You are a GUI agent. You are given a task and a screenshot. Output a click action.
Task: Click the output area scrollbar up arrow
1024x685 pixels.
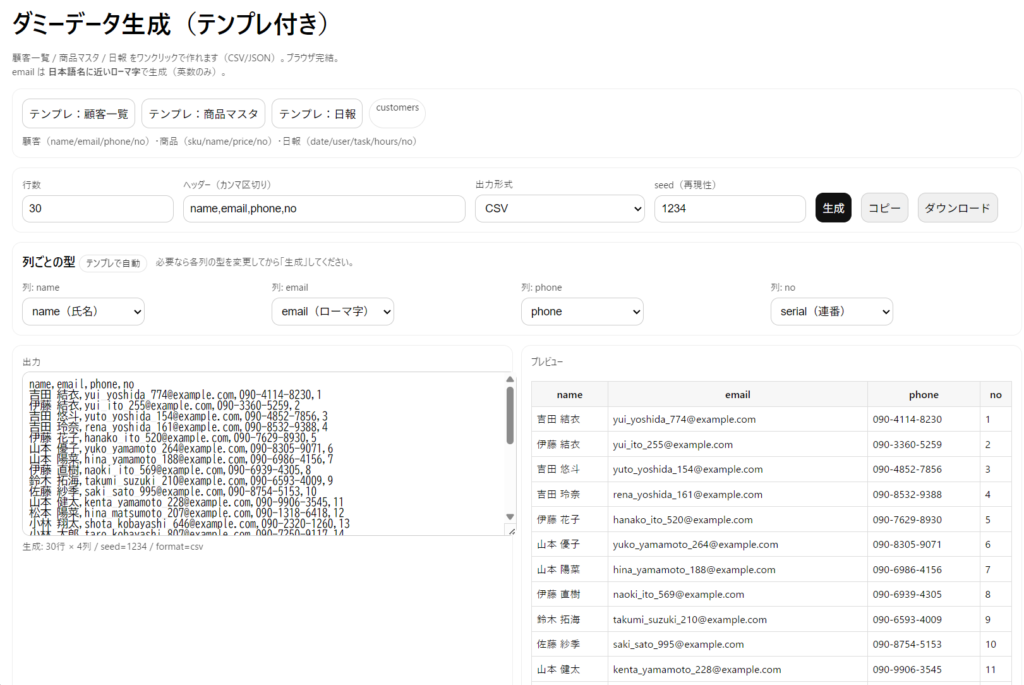[x=510, y=380]
